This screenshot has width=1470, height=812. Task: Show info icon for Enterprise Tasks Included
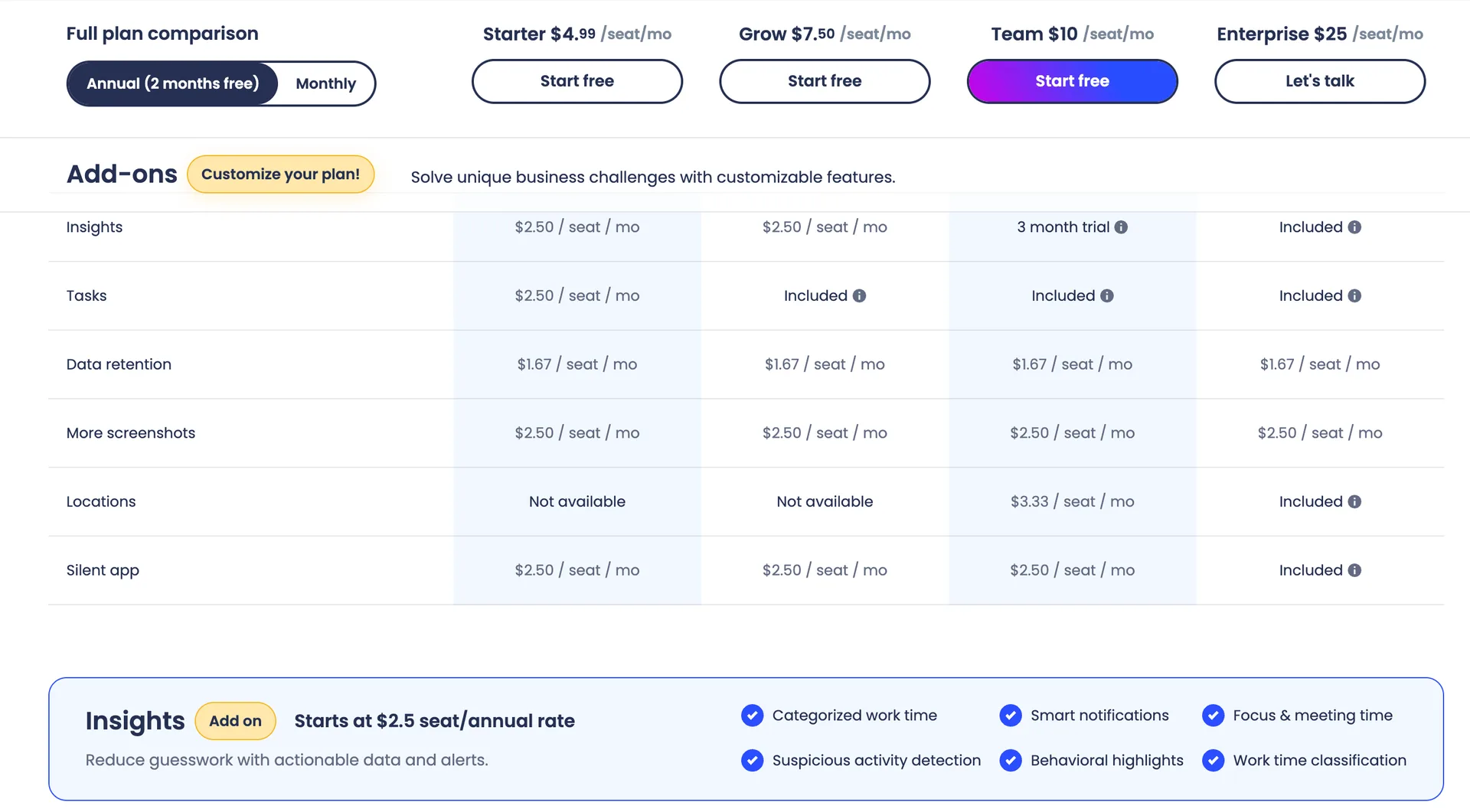click(1354, 296)
